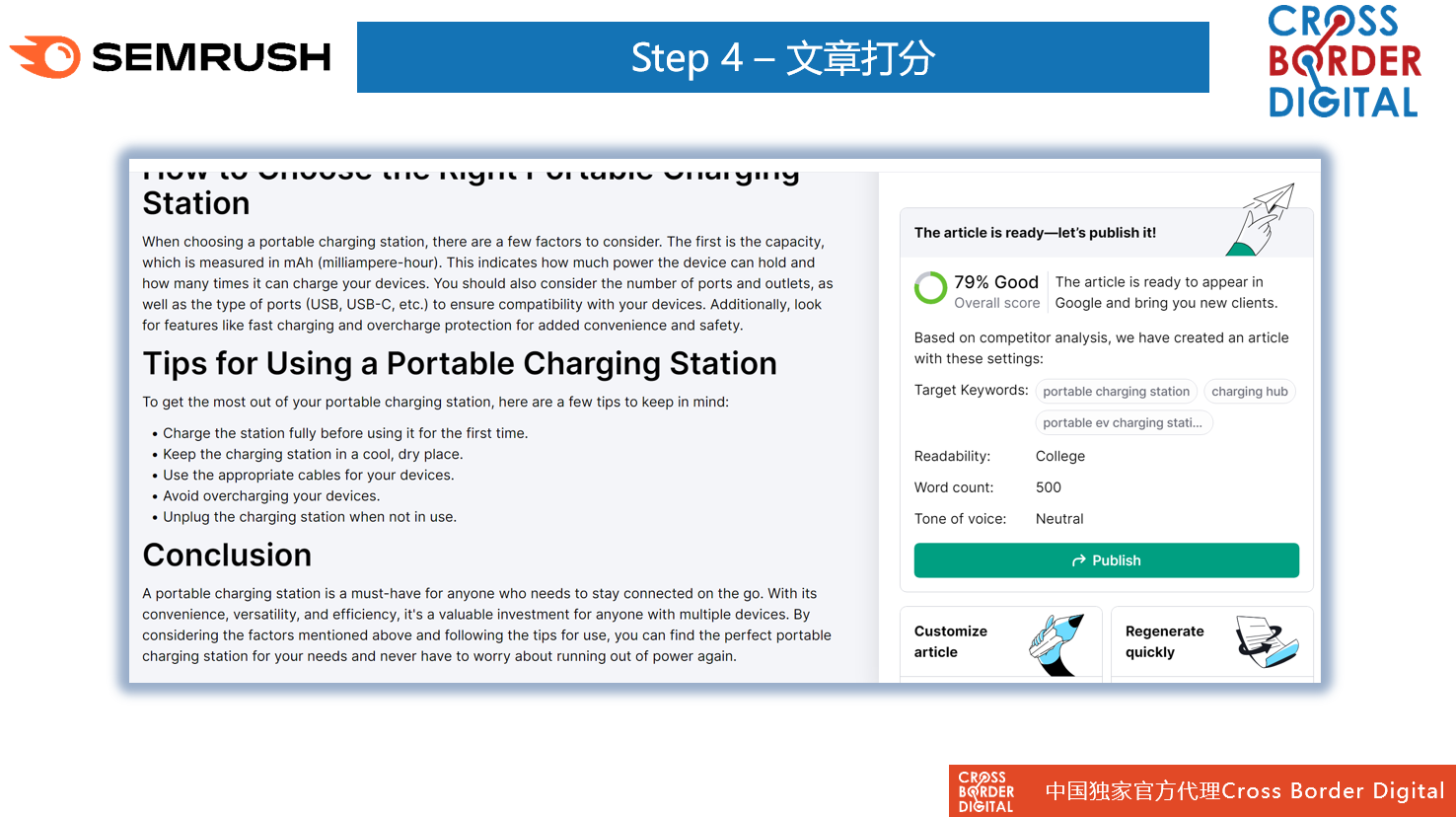The height and width of the screenshot is (817, 1456).
Task: Click the truncated "portable ev charging stati..." tag
Action: click(x=1123, y=423)
